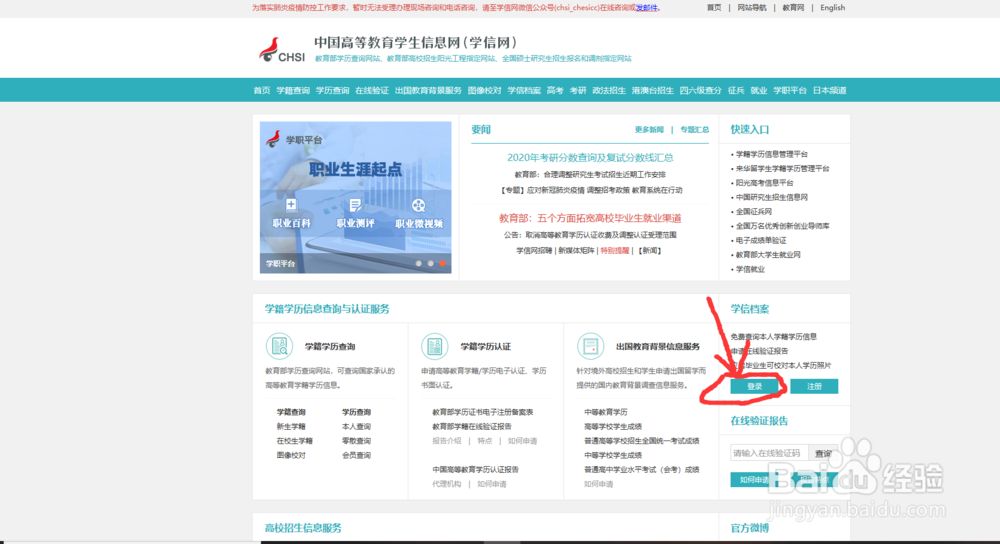Open the 职业百科 icon on the banner

pos(291,214)
